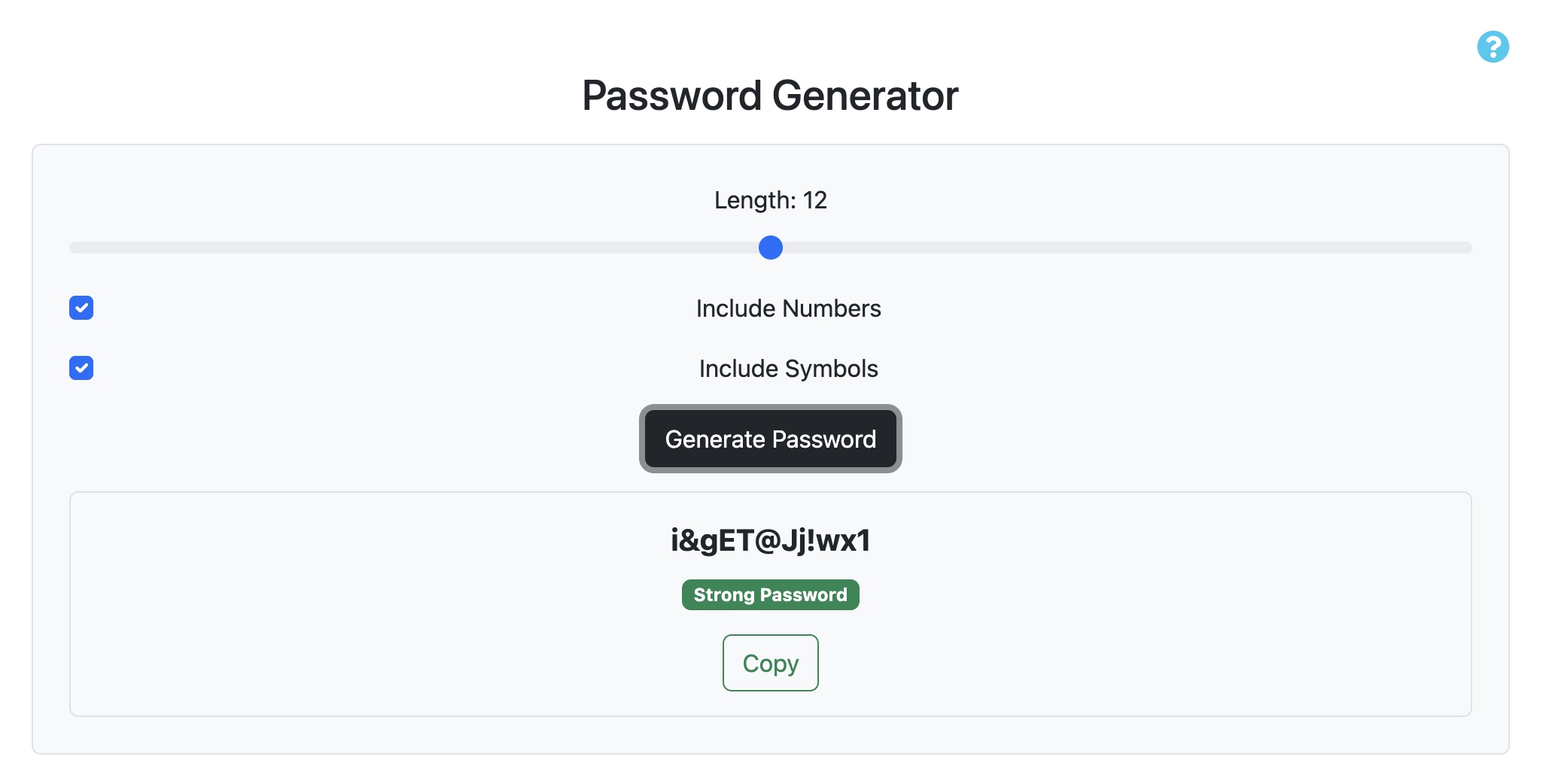This screenshot has width=1543, height=784.
Task: Set length slider to its minimum end
Action: [x=72, y=248]
